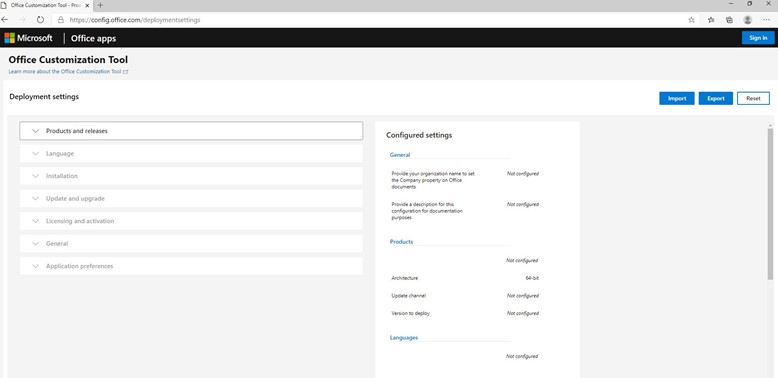Go back using browser back arrow
The image size is (778, 378).
click(4, 20)
